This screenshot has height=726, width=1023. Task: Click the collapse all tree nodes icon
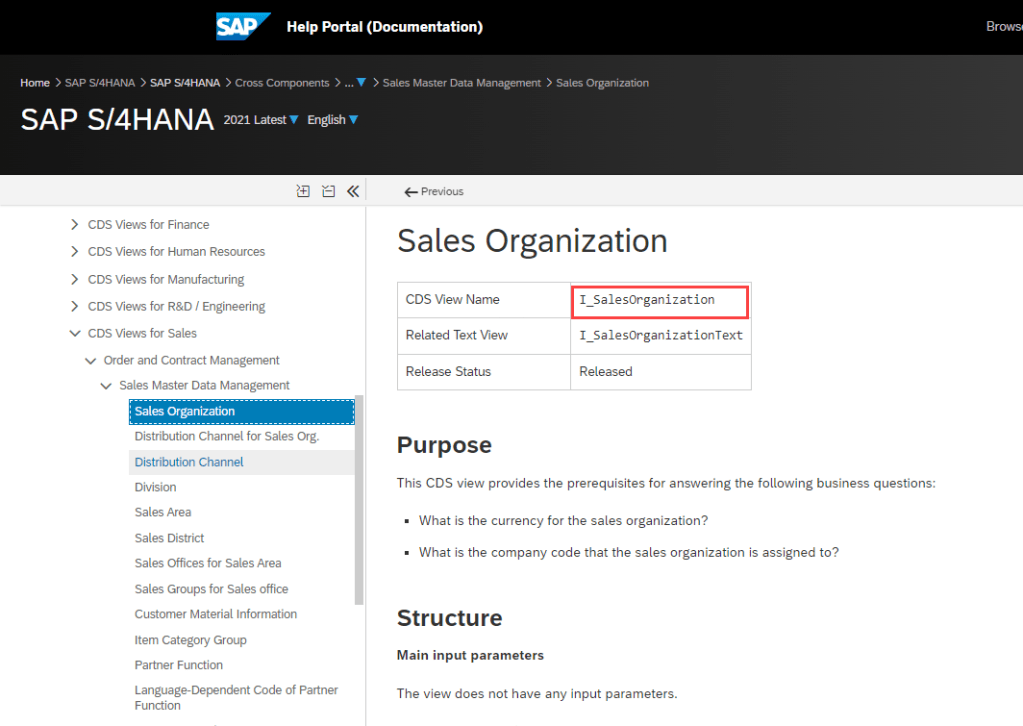click(x=328, y=191)
